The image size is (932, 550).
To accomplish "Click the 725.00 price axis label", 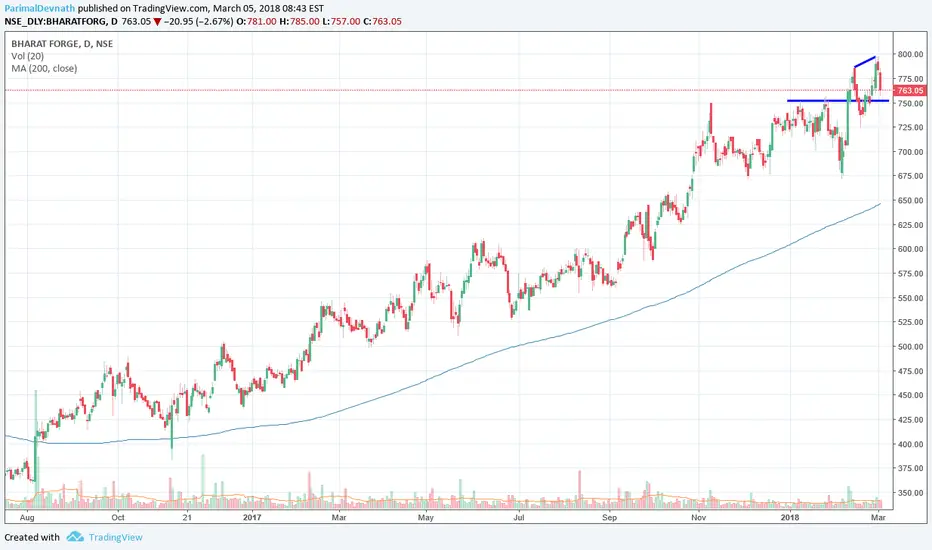I will (910, 127).
